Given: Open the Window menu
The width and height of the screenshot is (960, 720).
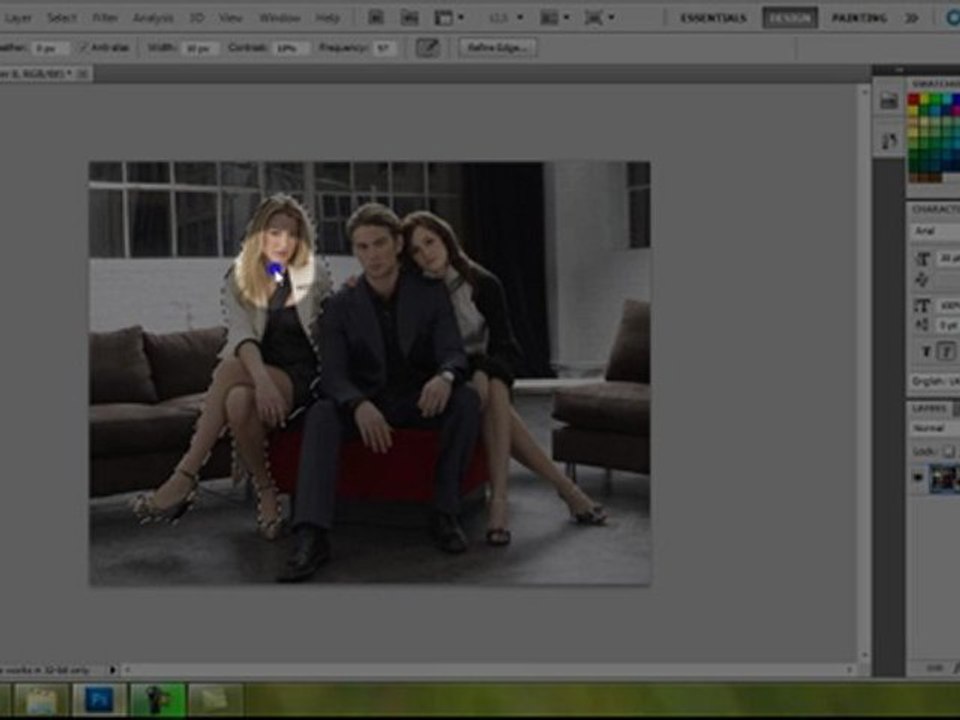Looking at the screenshot, I should [x=279, y=18].
